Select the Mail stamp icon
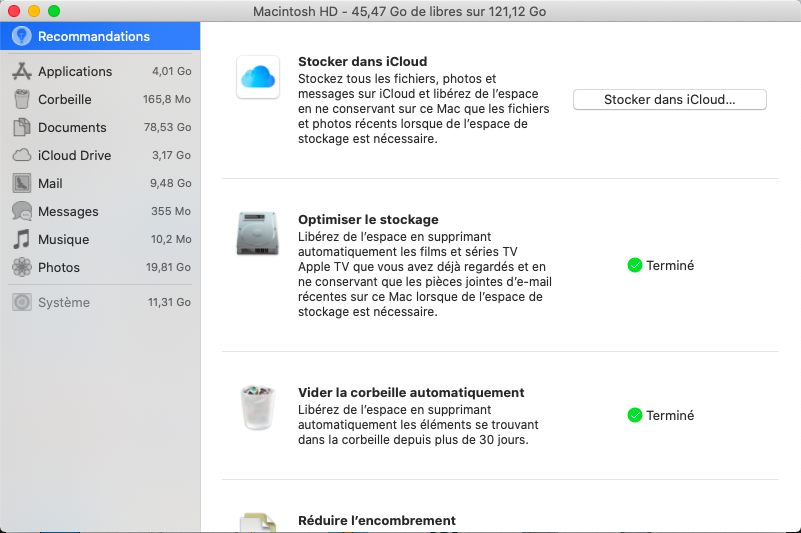The image size is (801, 533). [21, 183]
